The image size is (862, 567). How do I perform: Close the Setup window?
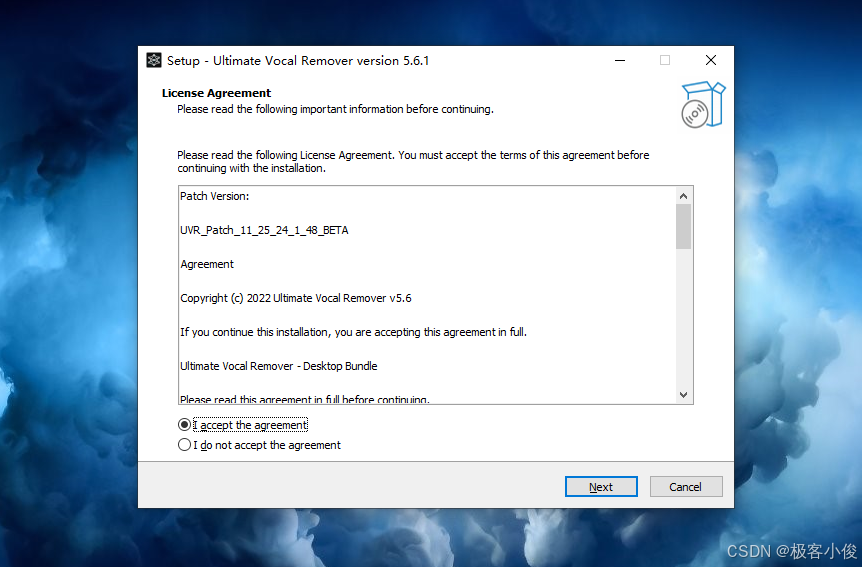[x=711, y=60]
